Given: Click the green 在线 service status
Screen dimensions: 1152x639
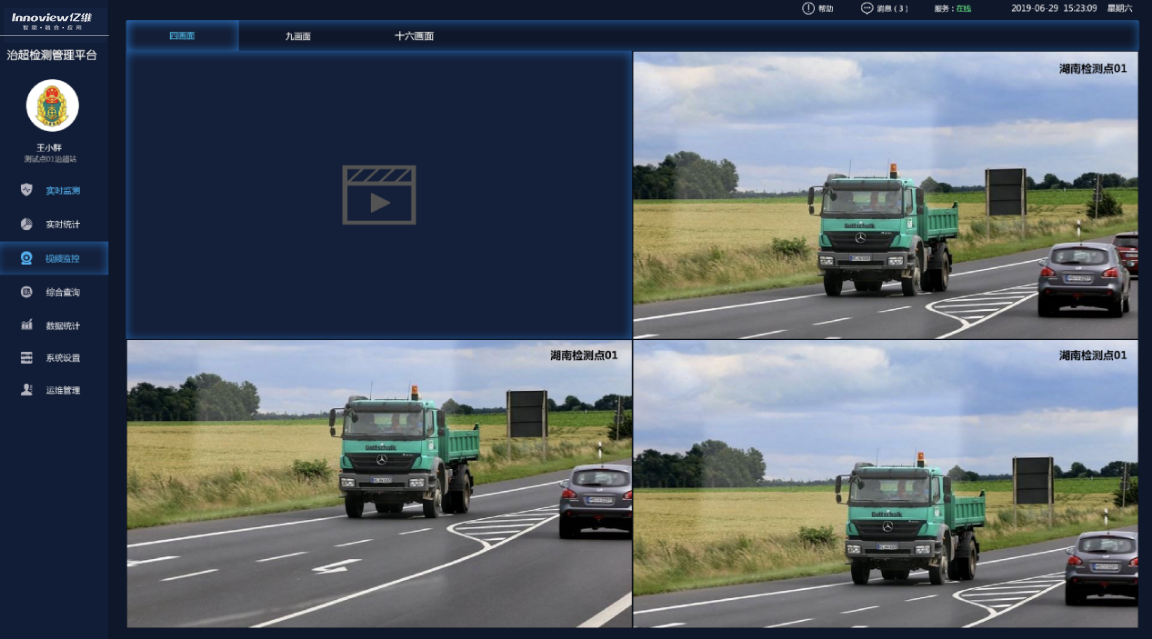Looking at the screenshot, I should [963, 8].
